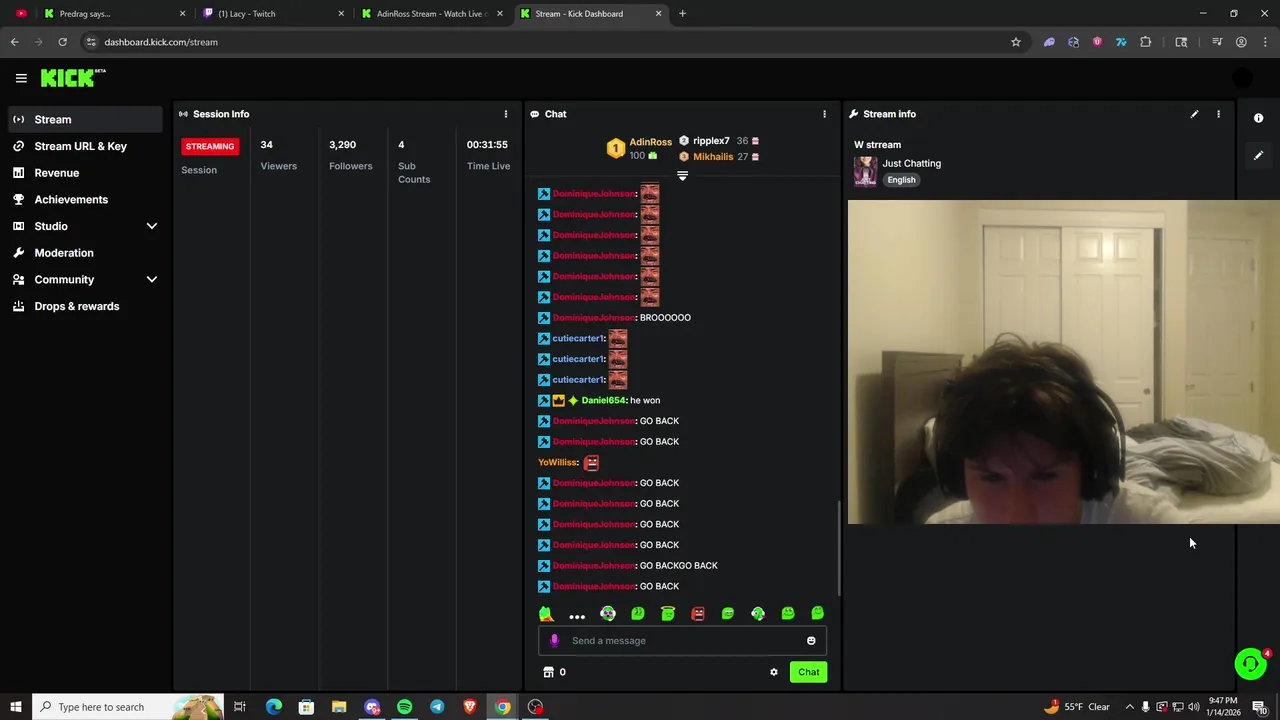The height and width of the screenshot is (720, 1280).
Task: Click the webcam stream preview
Action: 1063,362
